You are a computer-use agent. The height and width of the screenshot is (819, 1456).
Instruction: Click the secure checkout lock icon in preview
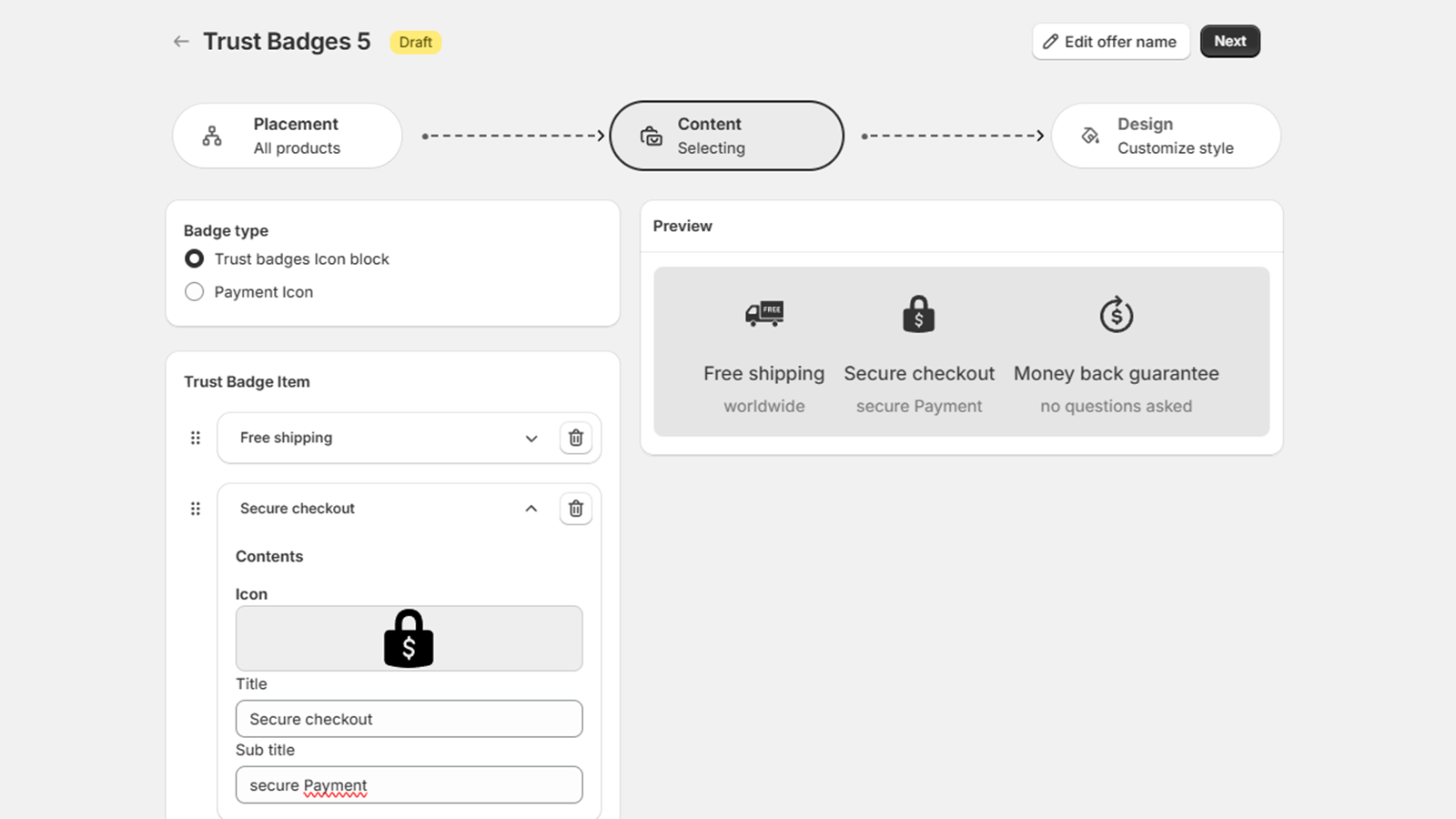(x=918, y=315)
